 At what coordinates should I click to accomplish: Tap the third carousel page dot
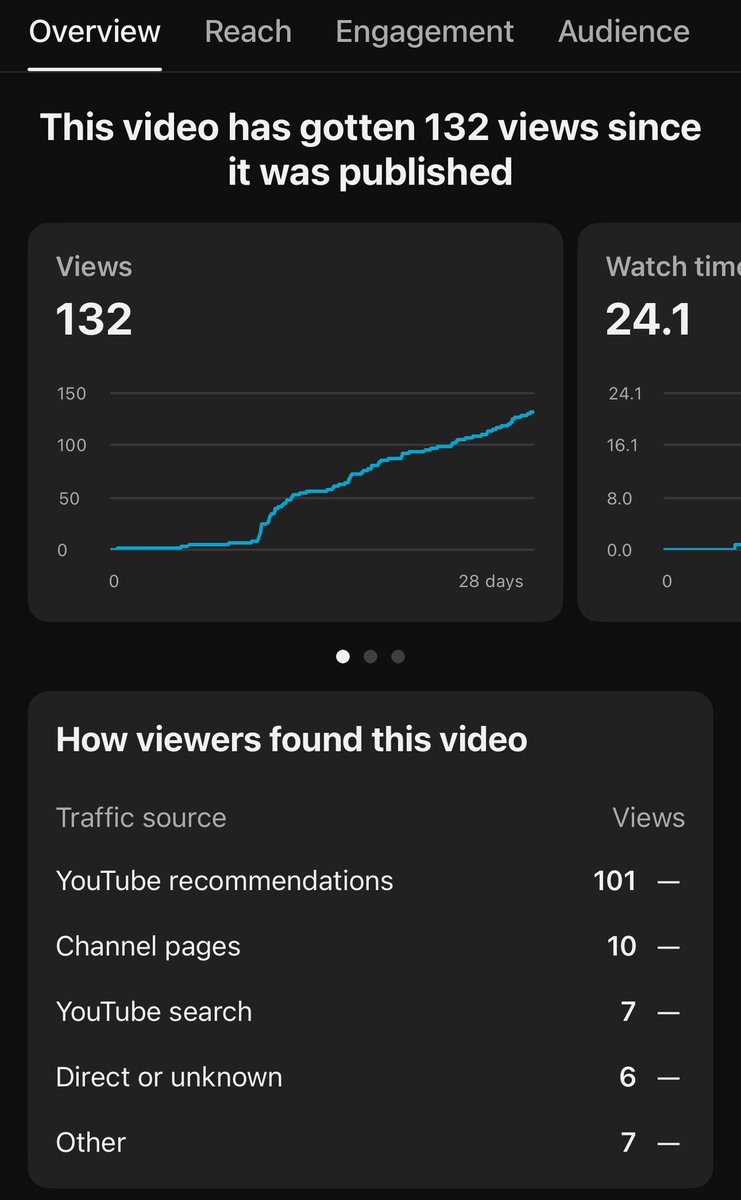398,657
